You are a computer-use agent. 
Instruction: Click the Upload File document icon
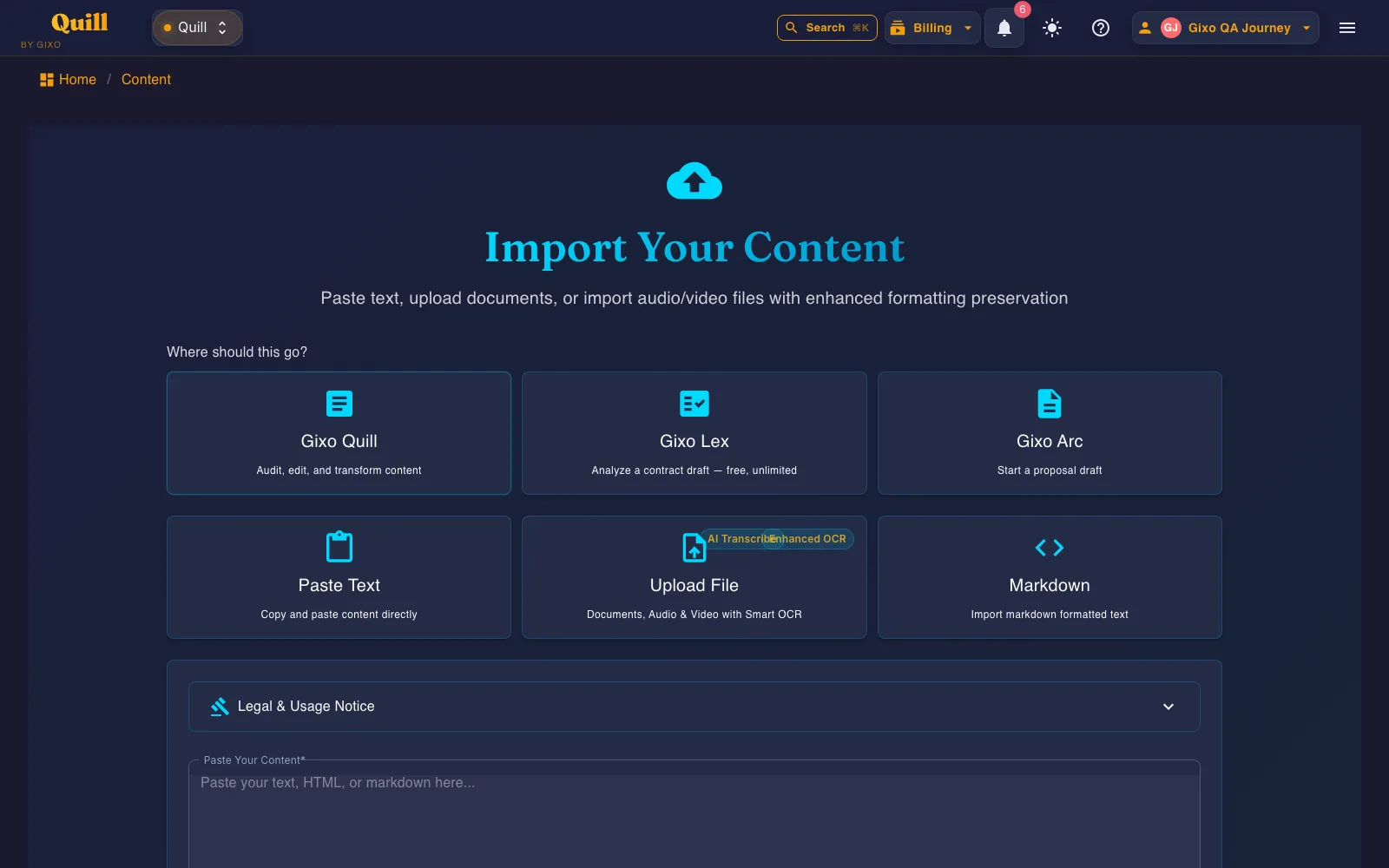point(694,549)
